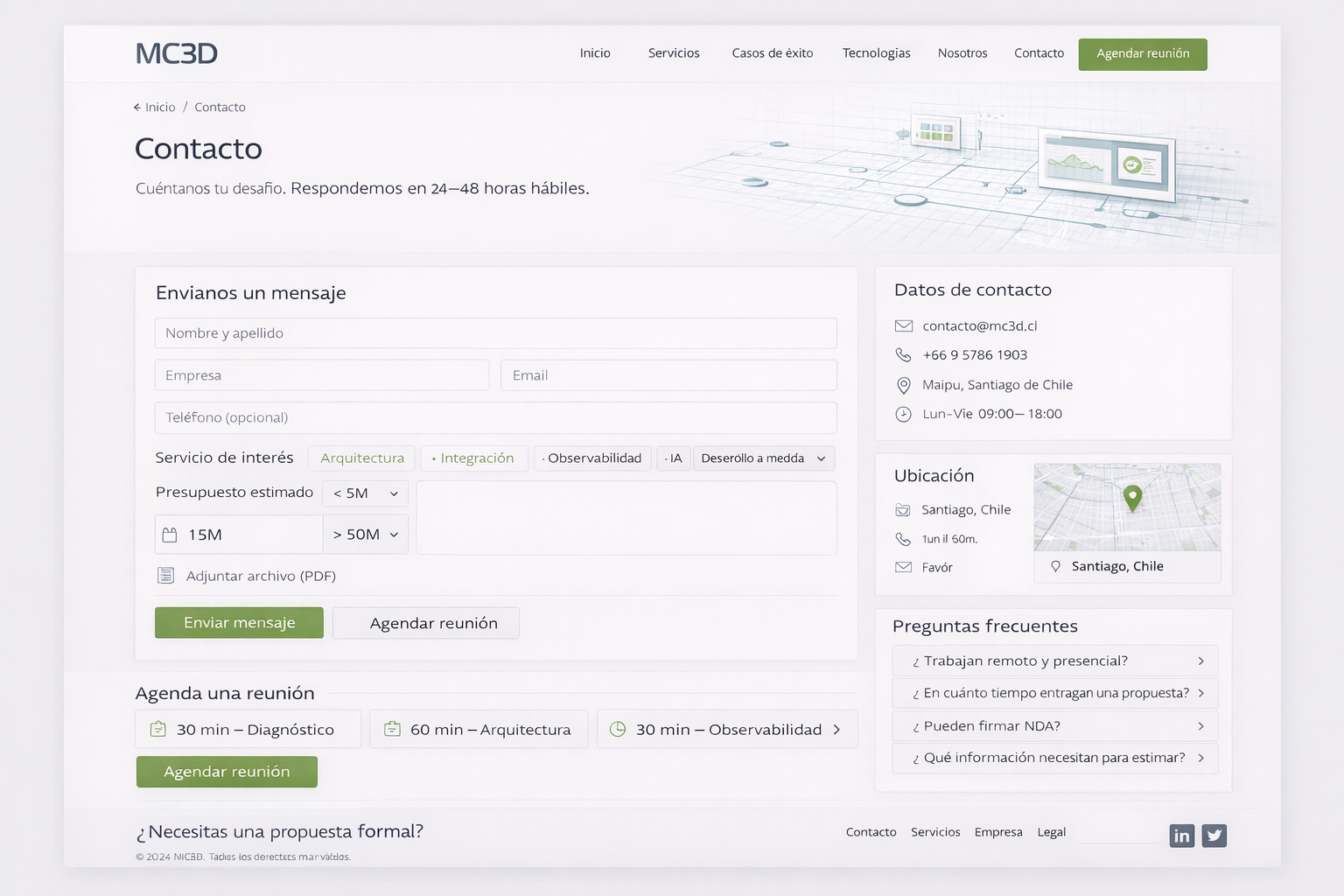
Task: Open the Desarrollo a medida dropdown
Action: pyautogui.click(x=763, y=458)
